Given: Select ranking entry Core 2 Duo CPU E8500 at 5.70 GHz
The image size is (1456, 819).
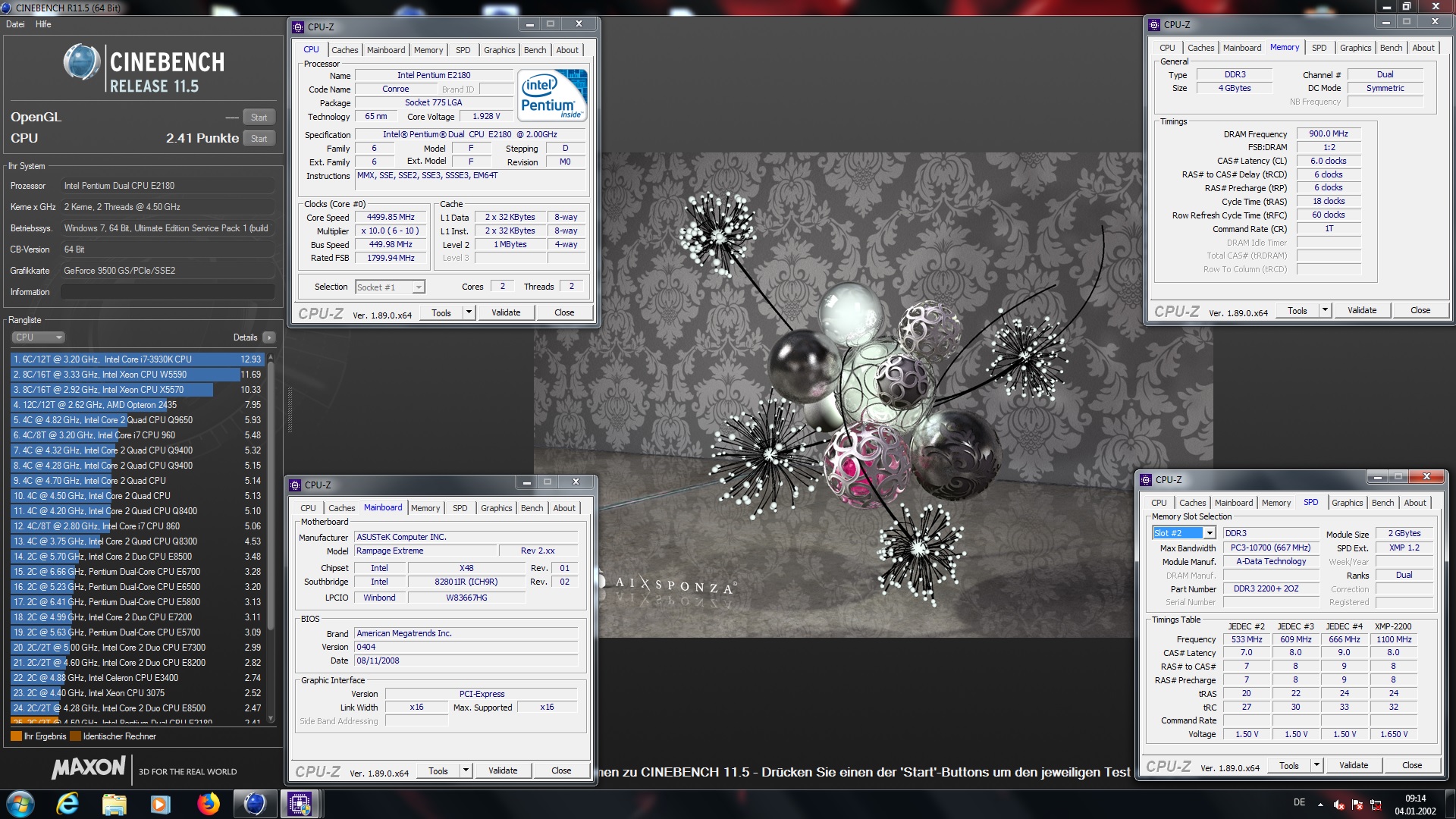Looking at the screenshot, I should tap(136, 557).
